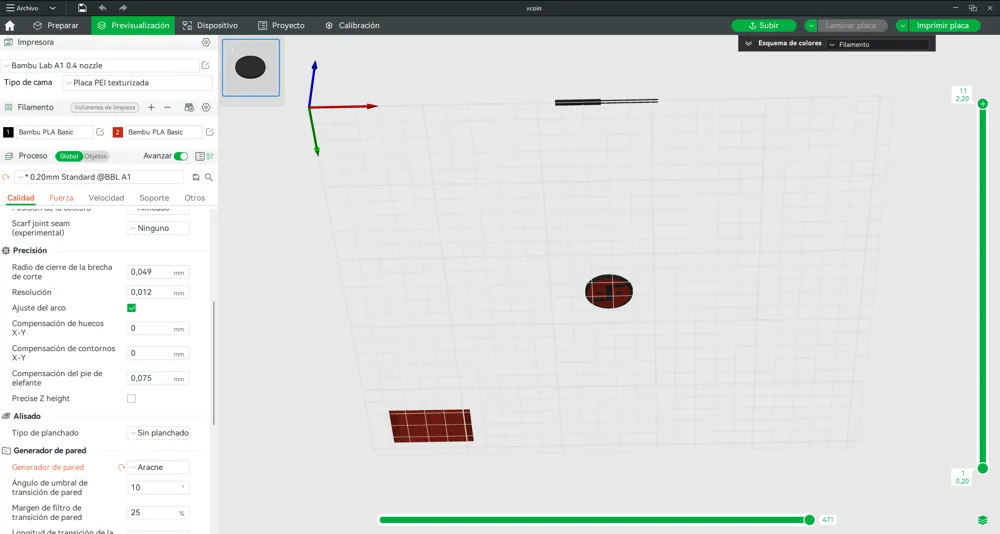Click the compare presets icon beside Avanzar

pyautogui.click(x=210, y=156)
